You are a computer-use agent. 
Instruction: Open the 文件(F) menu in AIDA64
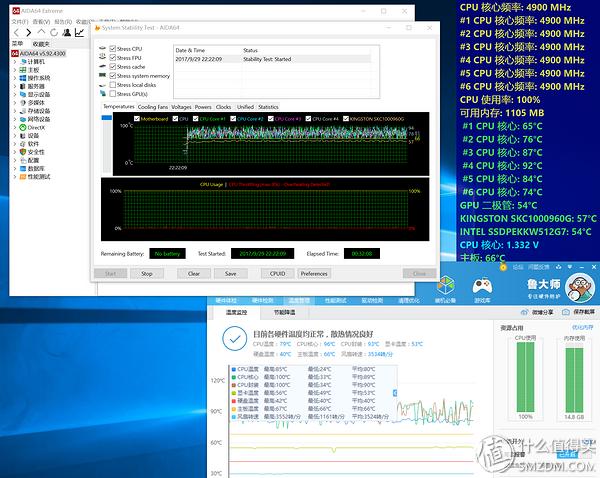20,21
